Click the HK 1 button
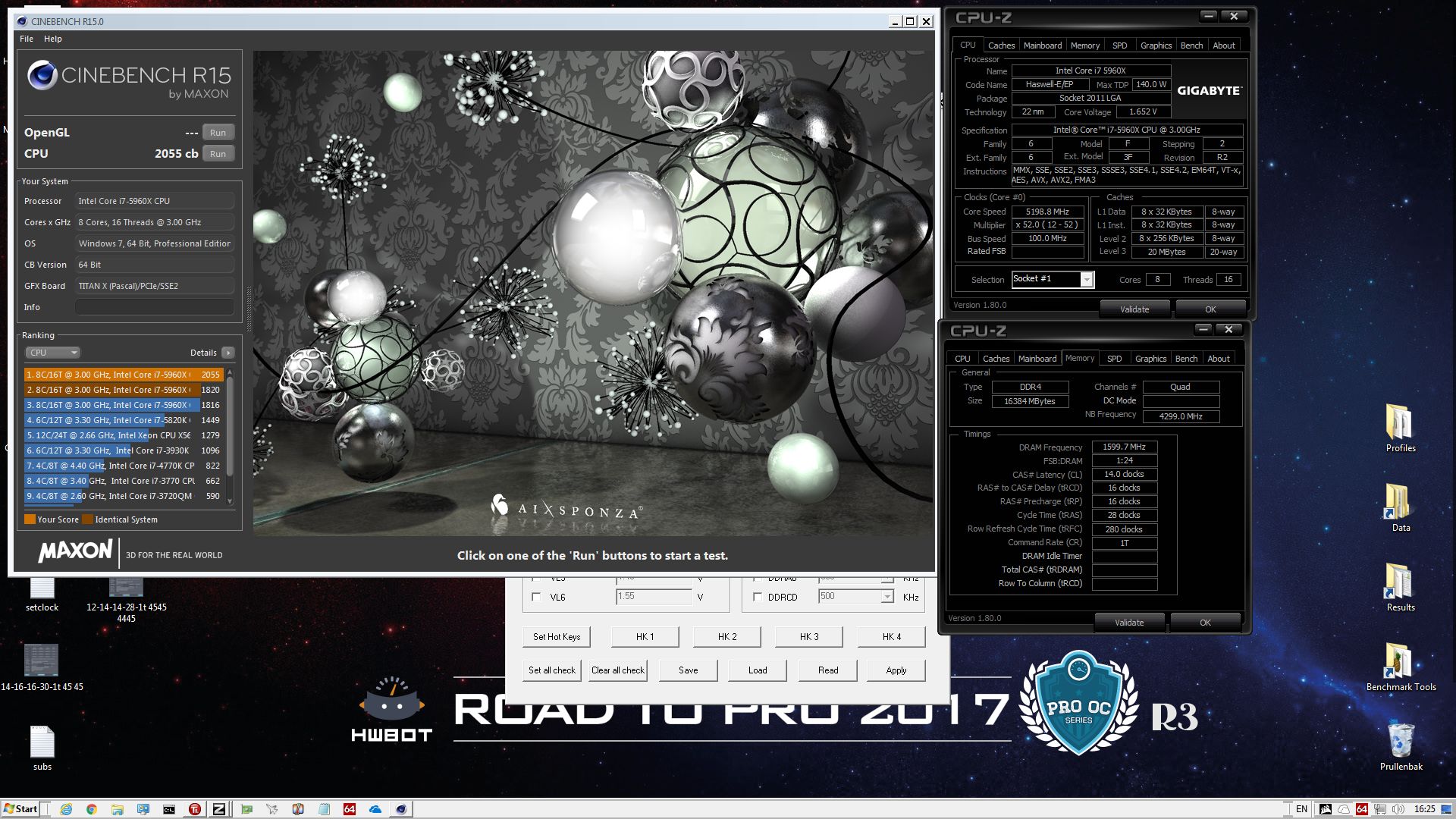 point(645,637)
